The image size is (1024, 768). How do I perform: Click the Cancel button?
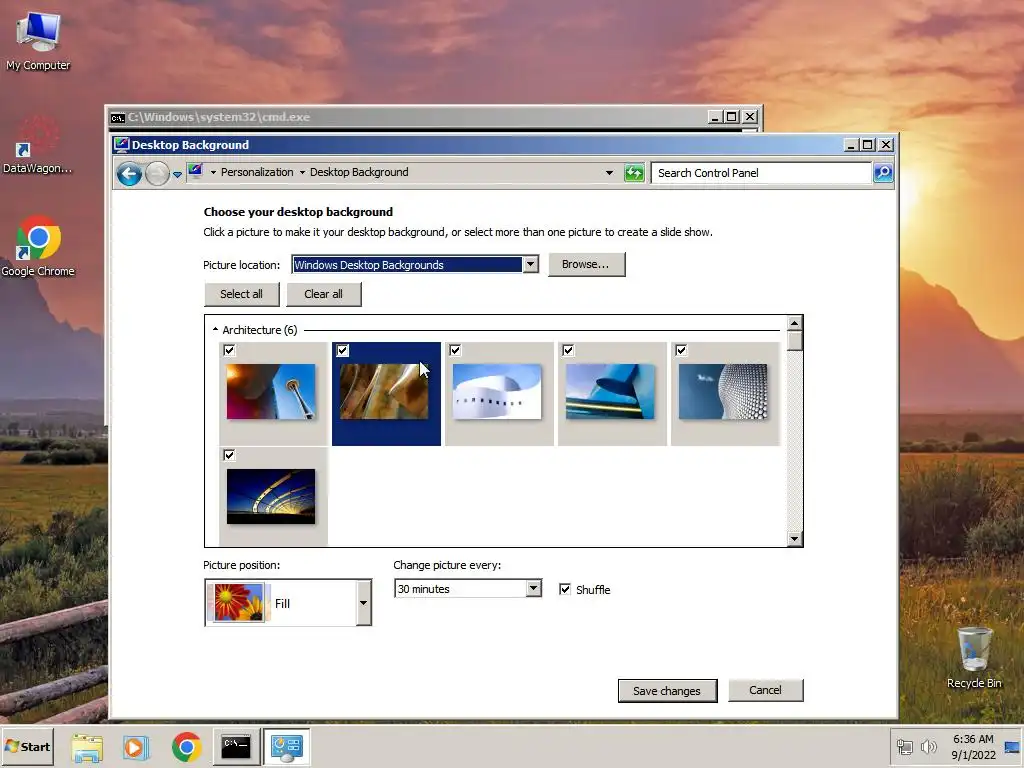pos(765,690)
